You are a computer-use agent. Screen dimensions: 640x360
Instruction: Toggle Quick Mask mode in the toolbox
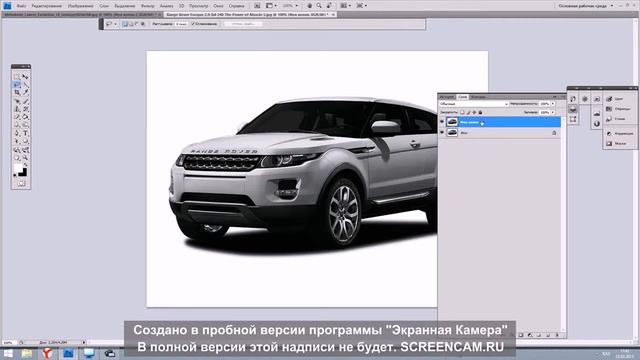coord(21,184)
